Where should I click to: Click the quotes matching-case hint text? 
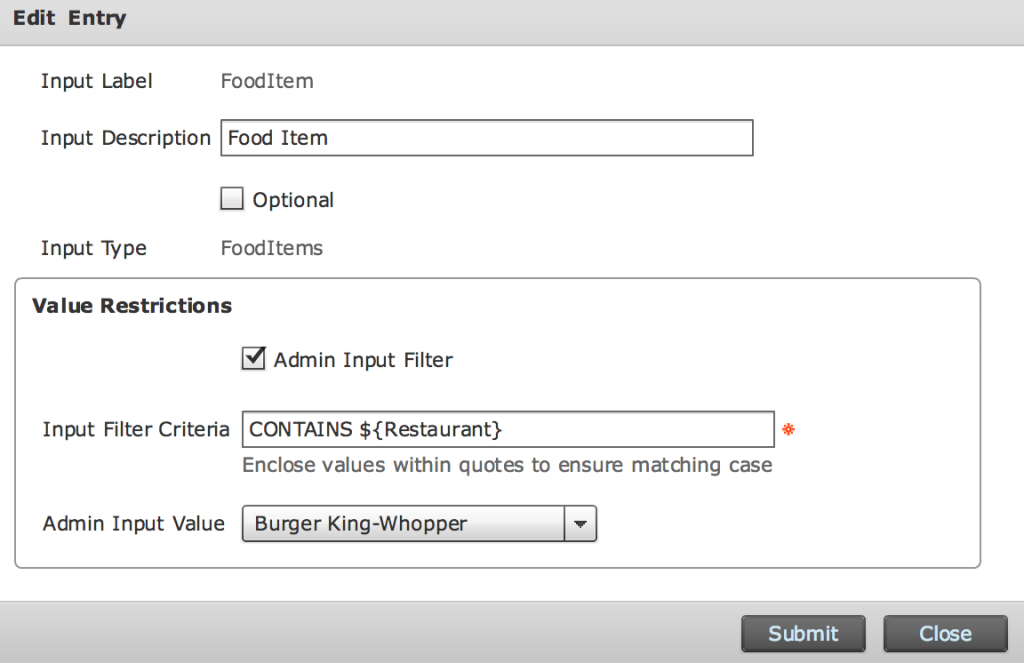click(507, 465)
